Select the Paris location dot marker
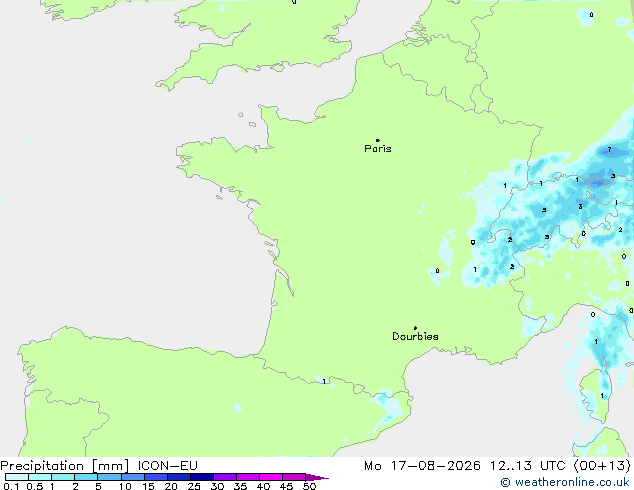This screenshot has width=634, height=490. [378, 140]
